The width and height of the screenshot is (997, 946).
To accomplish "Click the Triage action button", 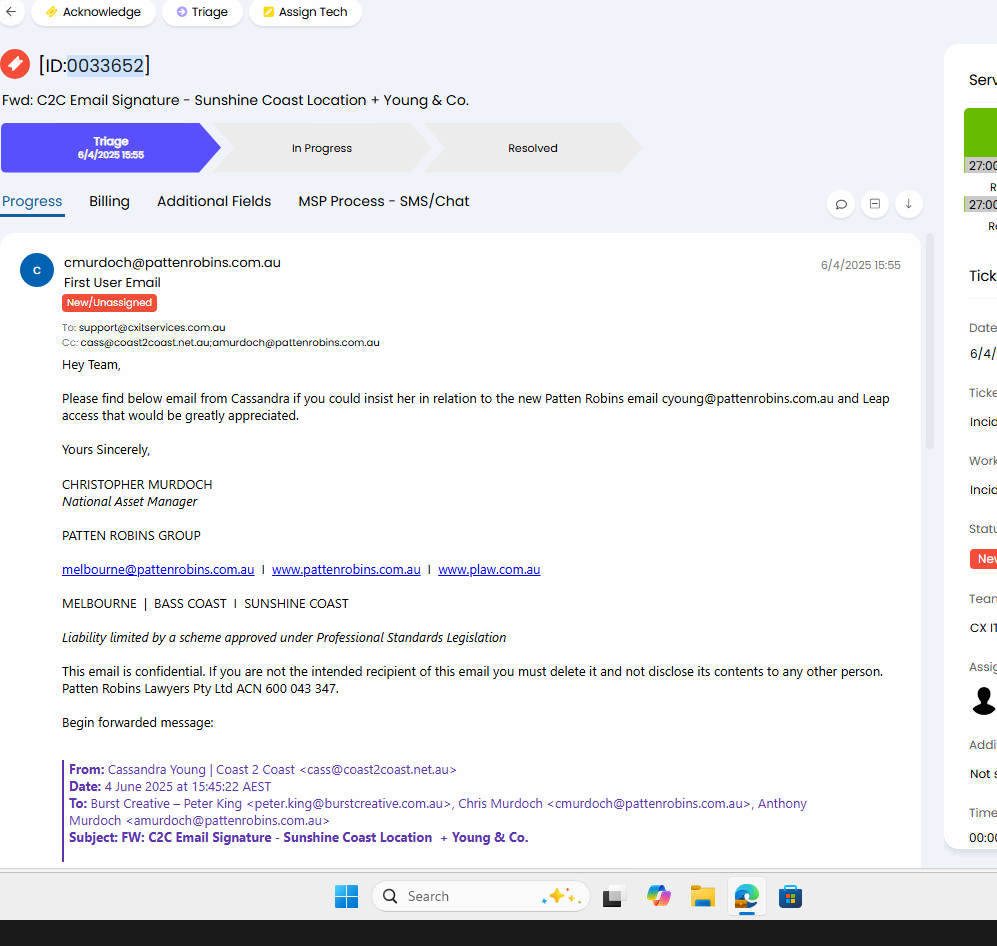I will [202, 12].
